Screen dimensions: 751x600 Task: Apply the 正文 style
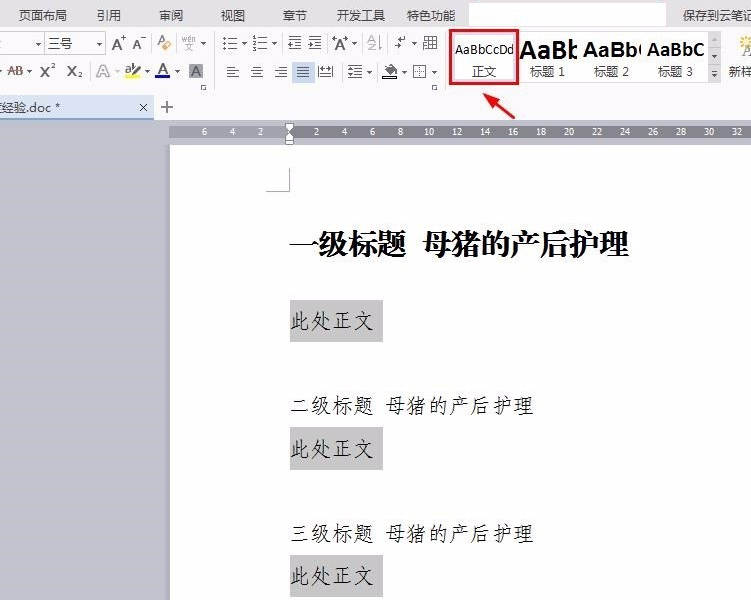click(484, 58)
